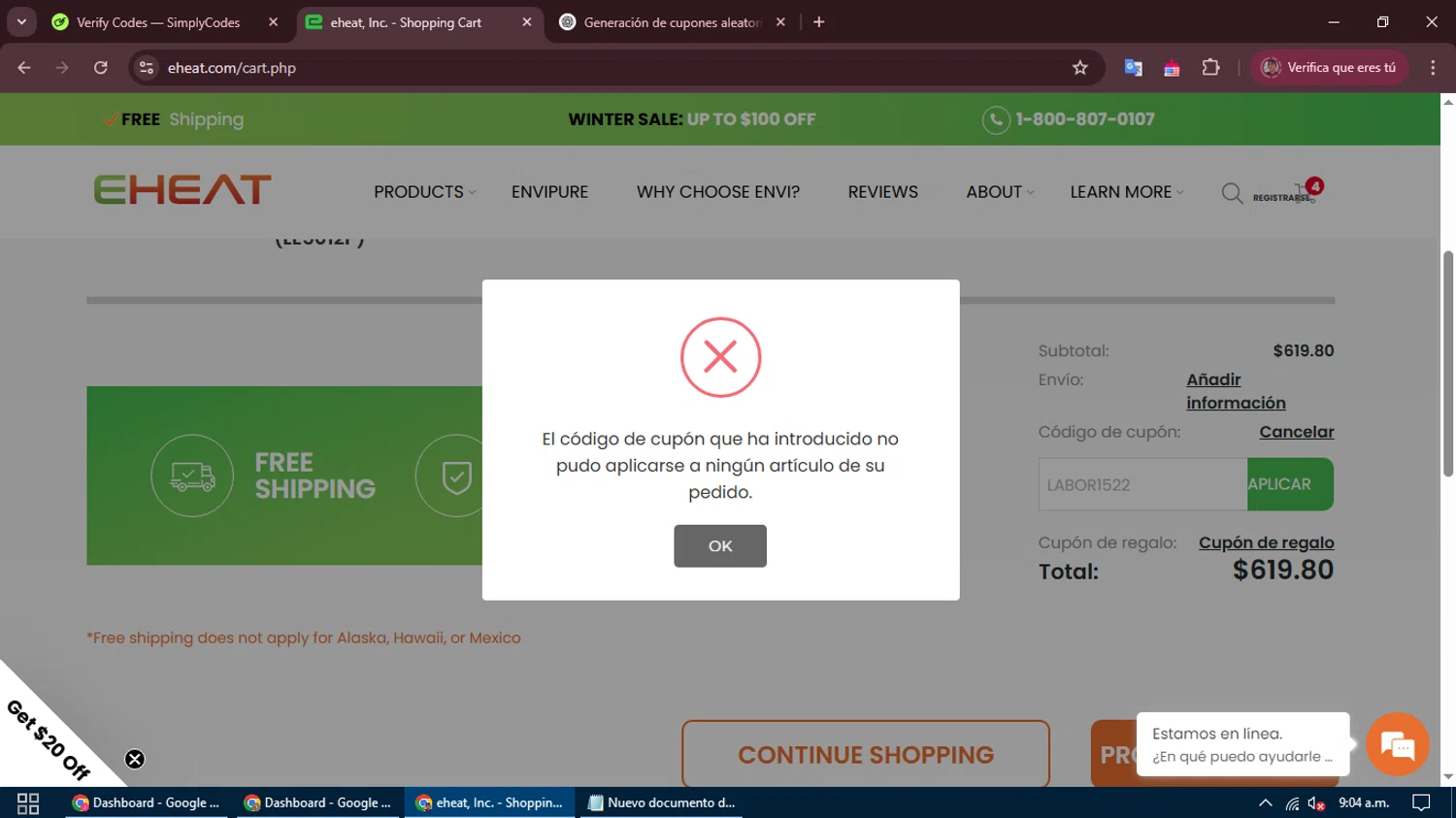Click the free shipping disclaimer about Alaska

tap(304, 638)
